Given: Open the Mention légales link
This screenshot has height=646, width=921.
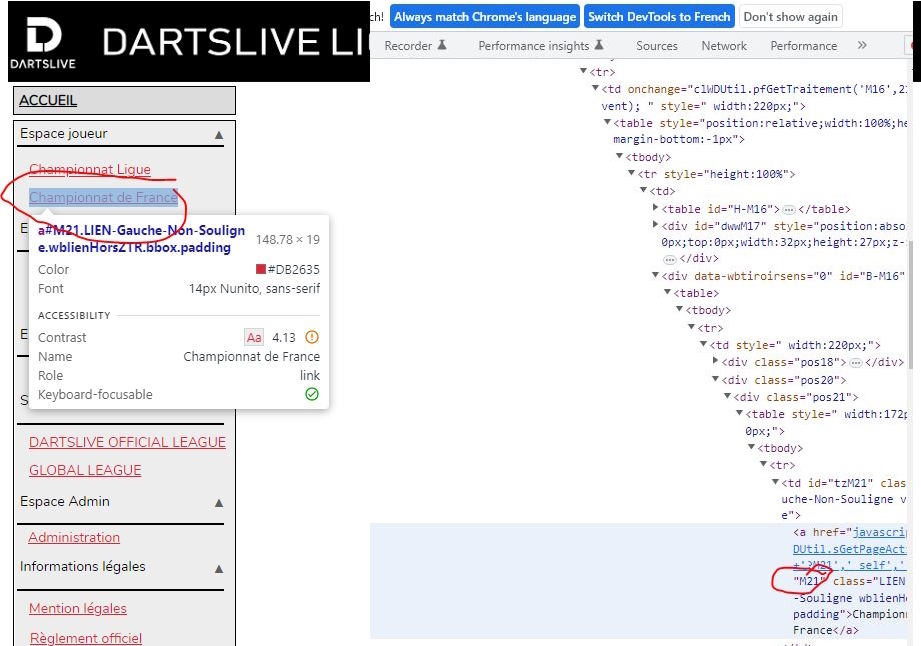Looking at the screenshot, I should 78,608.
